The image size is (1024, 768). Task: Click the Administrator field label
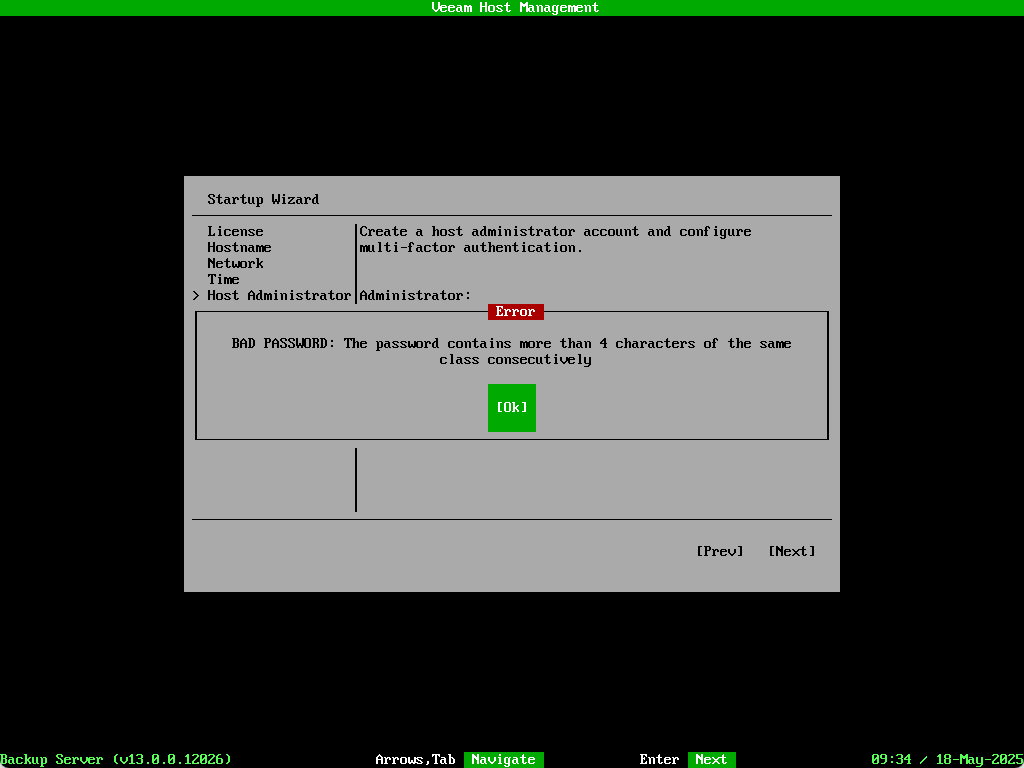[x=415, y=295]
